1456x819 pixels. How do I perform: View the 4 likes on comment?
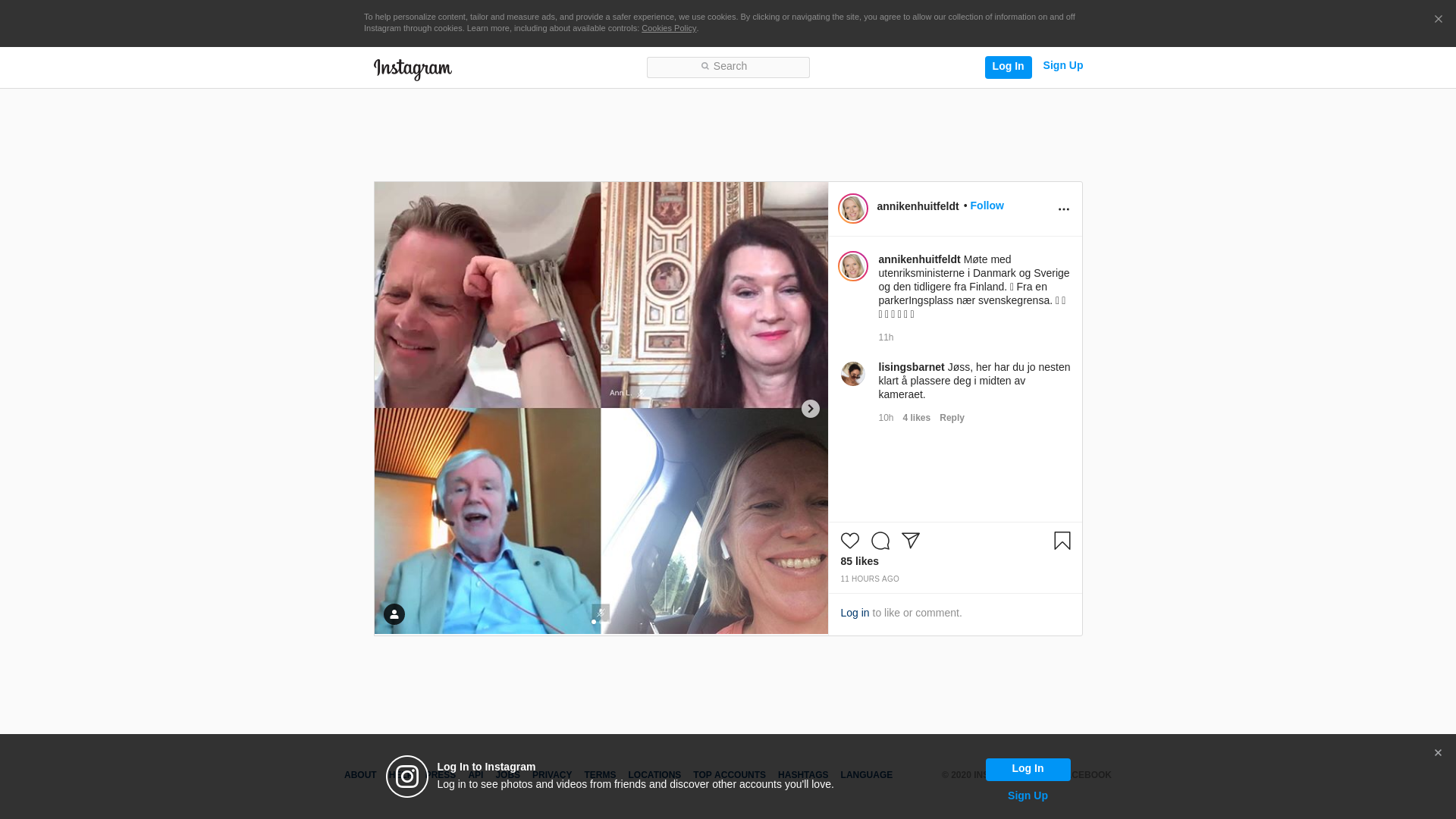click(x=916, y=418)
